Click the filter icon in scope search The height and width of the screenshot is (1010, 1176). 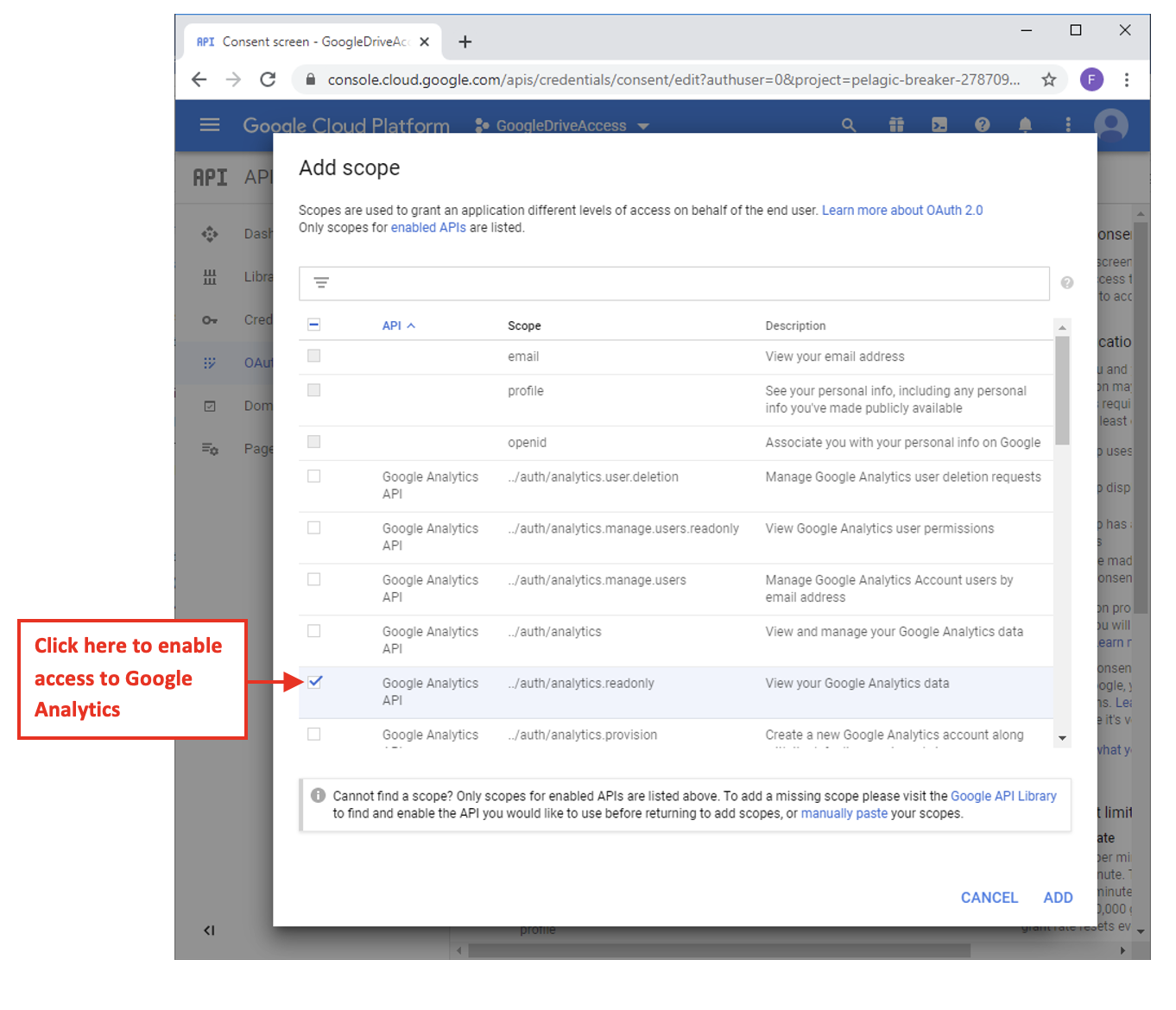click(x=321, y=283)
